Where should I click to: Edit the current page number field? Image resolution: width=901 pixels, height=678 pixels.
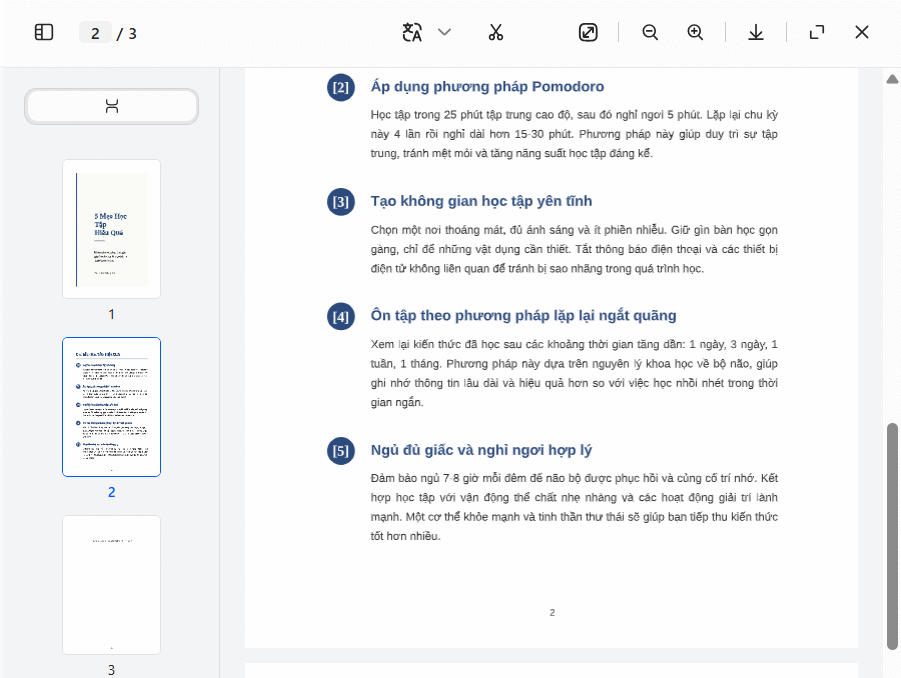(x=95, y=33)
